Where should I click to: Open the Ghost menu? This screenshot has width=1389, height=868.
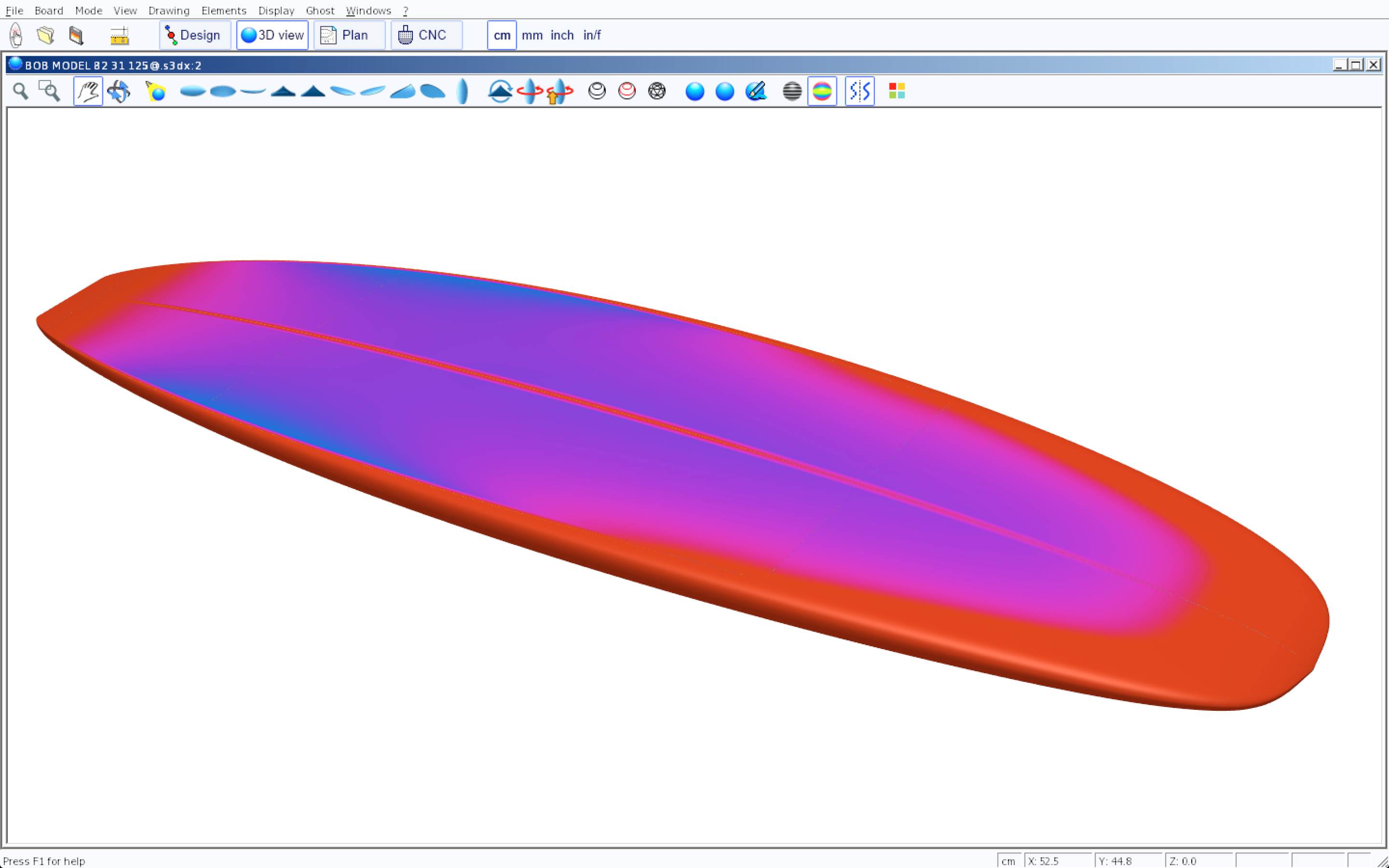[x=320, y=10]
